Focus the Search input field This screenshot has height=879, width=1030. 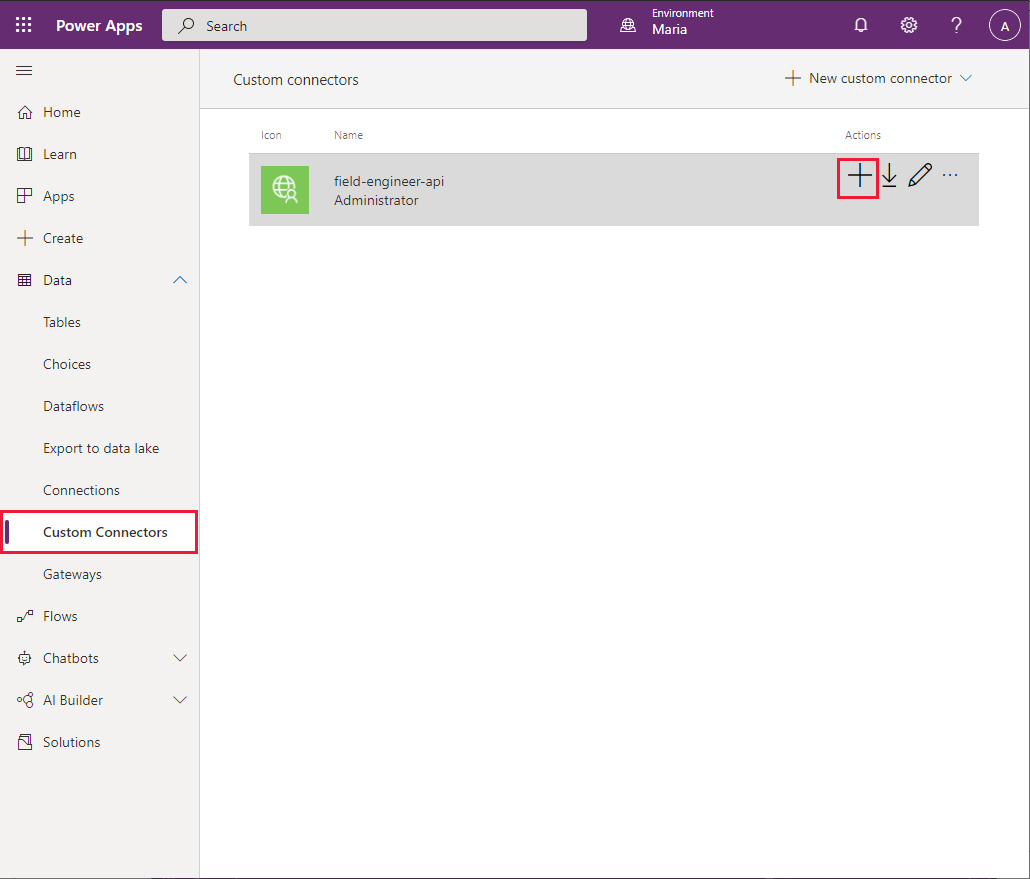pos(374,26)
